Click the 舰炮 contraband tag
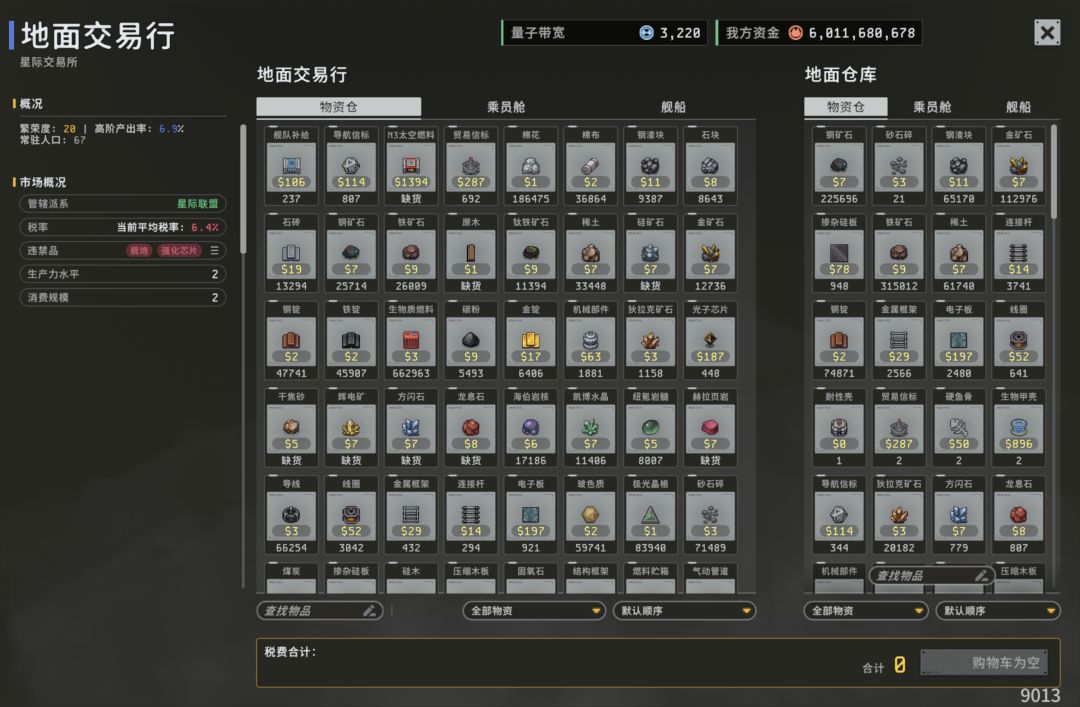 (x=139, y=251)
